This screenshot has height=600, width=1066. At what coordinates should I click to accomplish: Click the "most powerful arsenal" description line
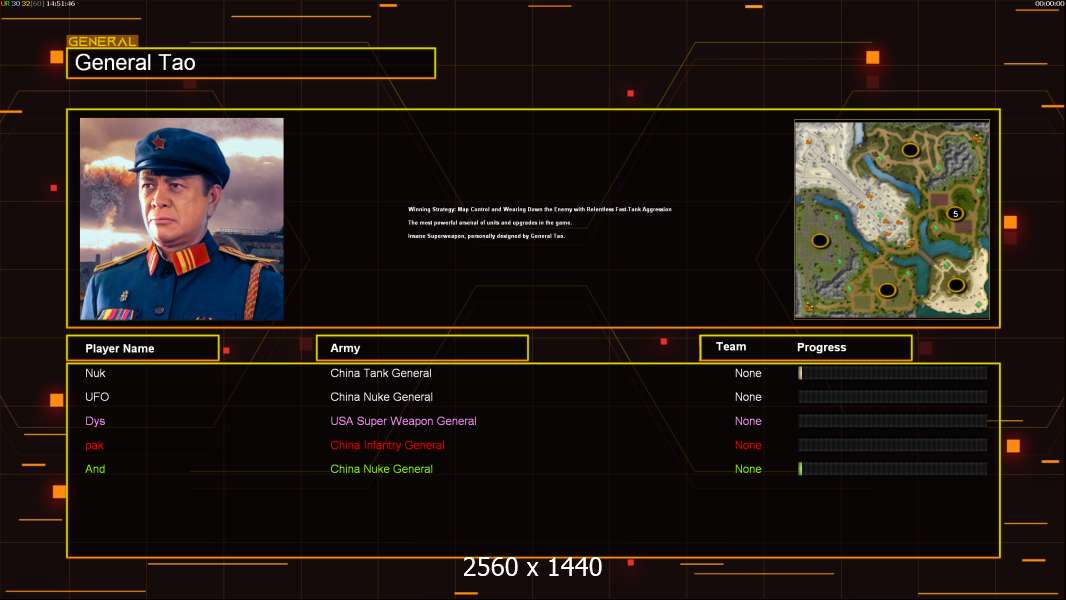(x=489, y=222)
